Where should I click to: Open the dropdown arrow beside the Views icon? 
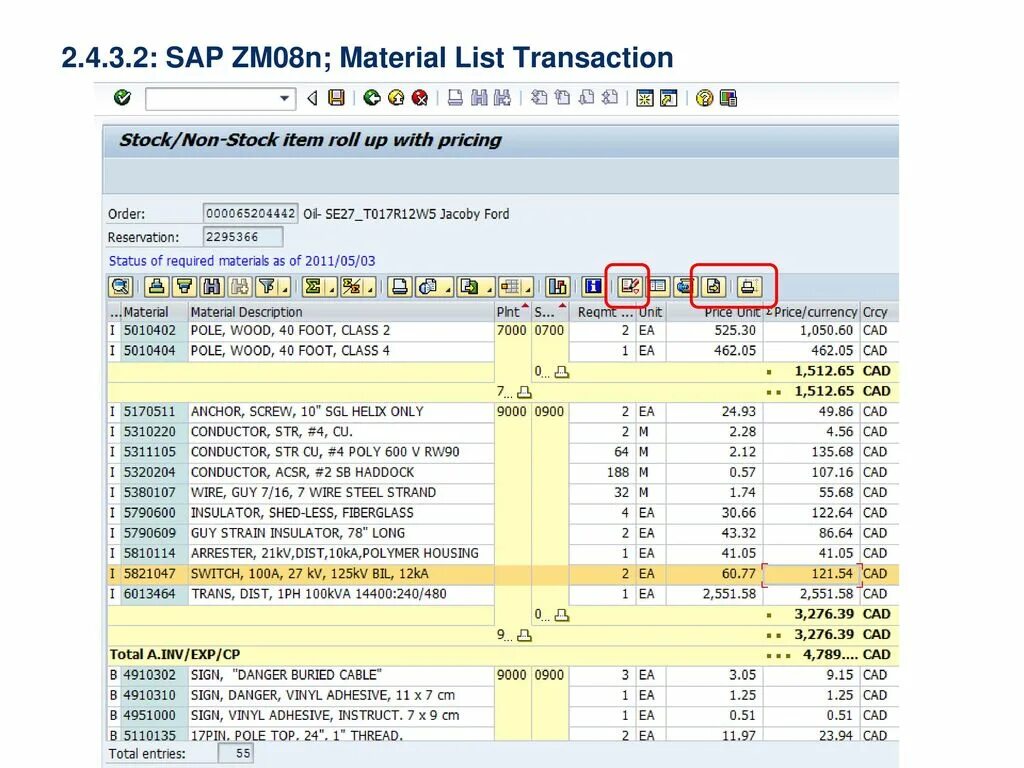pos(447,287)
